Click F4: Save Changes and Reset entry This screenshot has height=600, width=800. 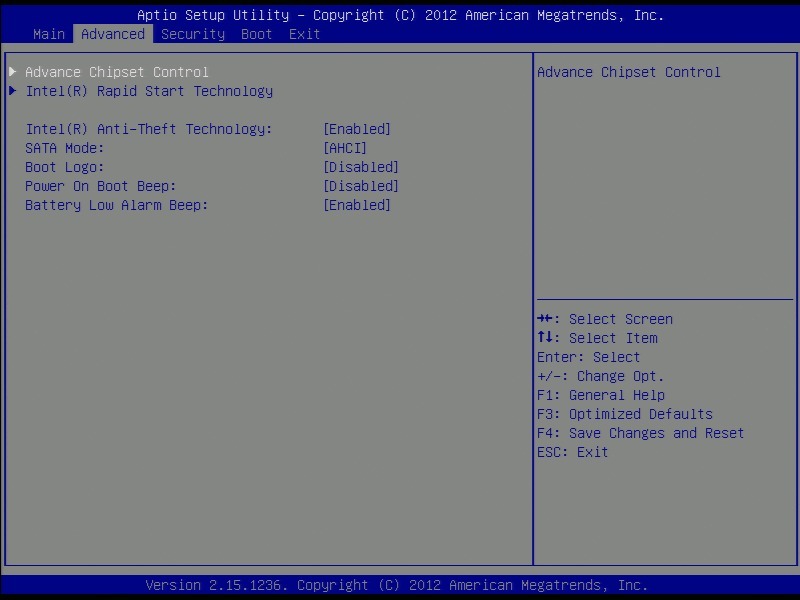[641, 433]
